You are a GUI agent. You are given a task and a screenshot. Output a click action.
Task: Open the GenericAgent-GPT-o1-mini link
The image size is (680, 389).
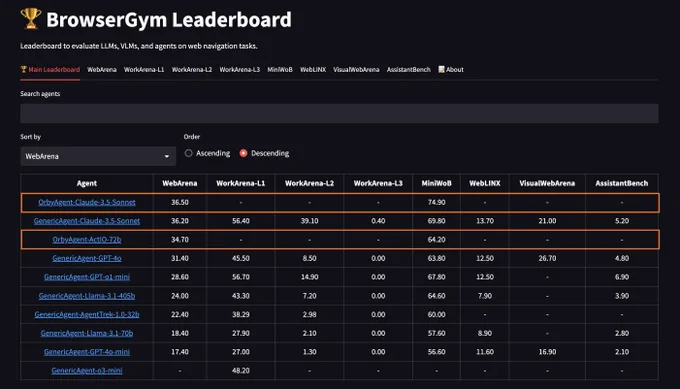point(87,277)
